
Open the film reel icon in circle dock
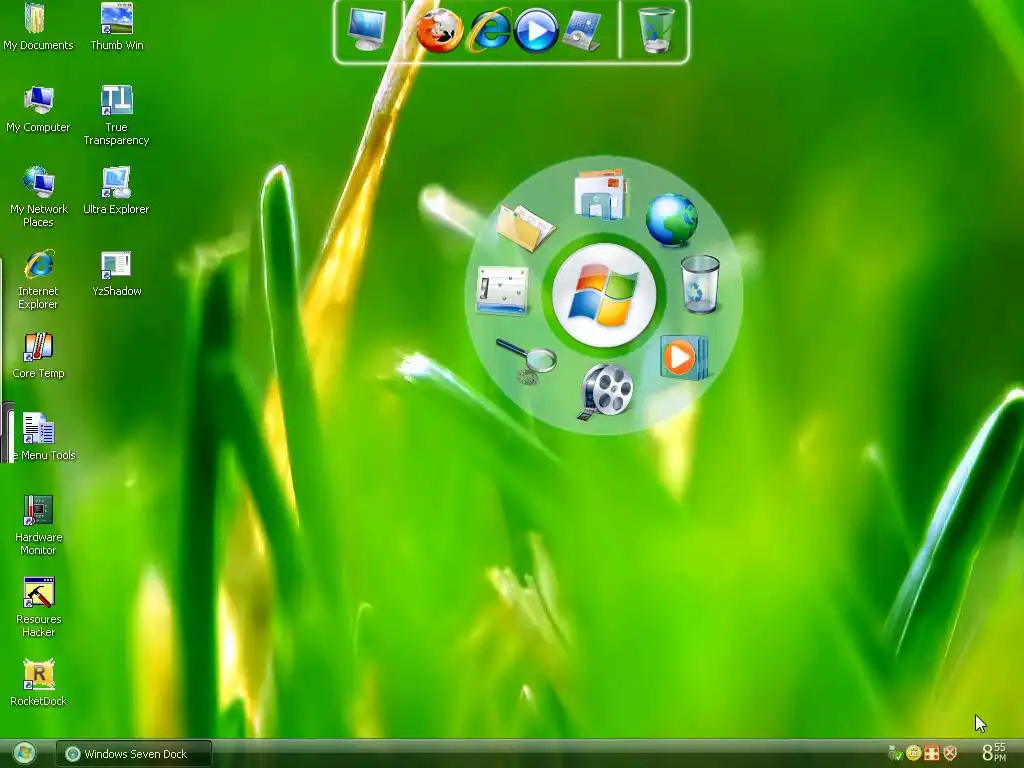click(x=606, y=391)
